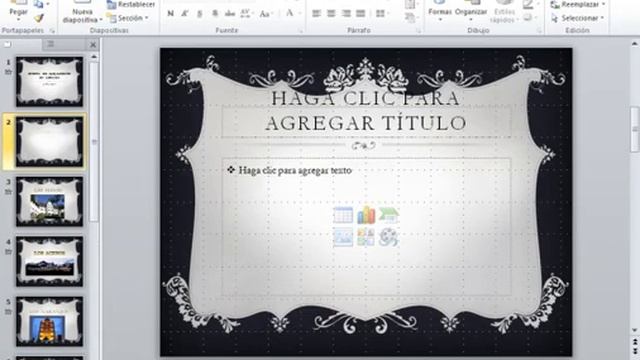Insert chart via placeholder icon
Screen dimensions: 640x360
(x=366, y=215)
